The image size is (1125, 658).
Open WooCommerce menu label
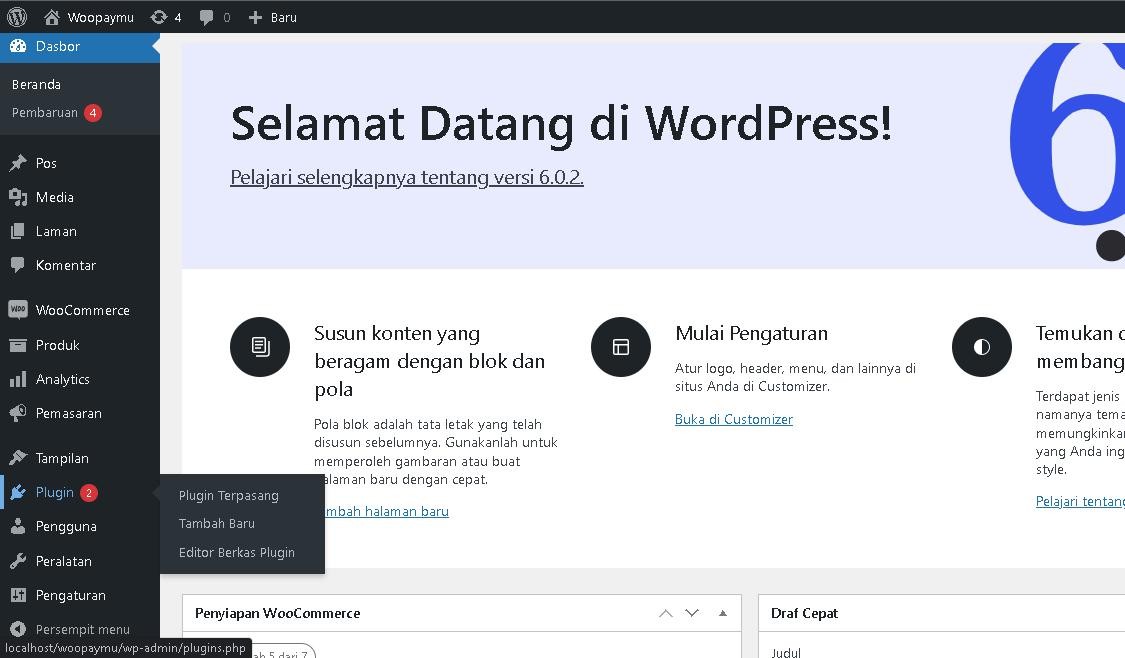click(83, 310)
